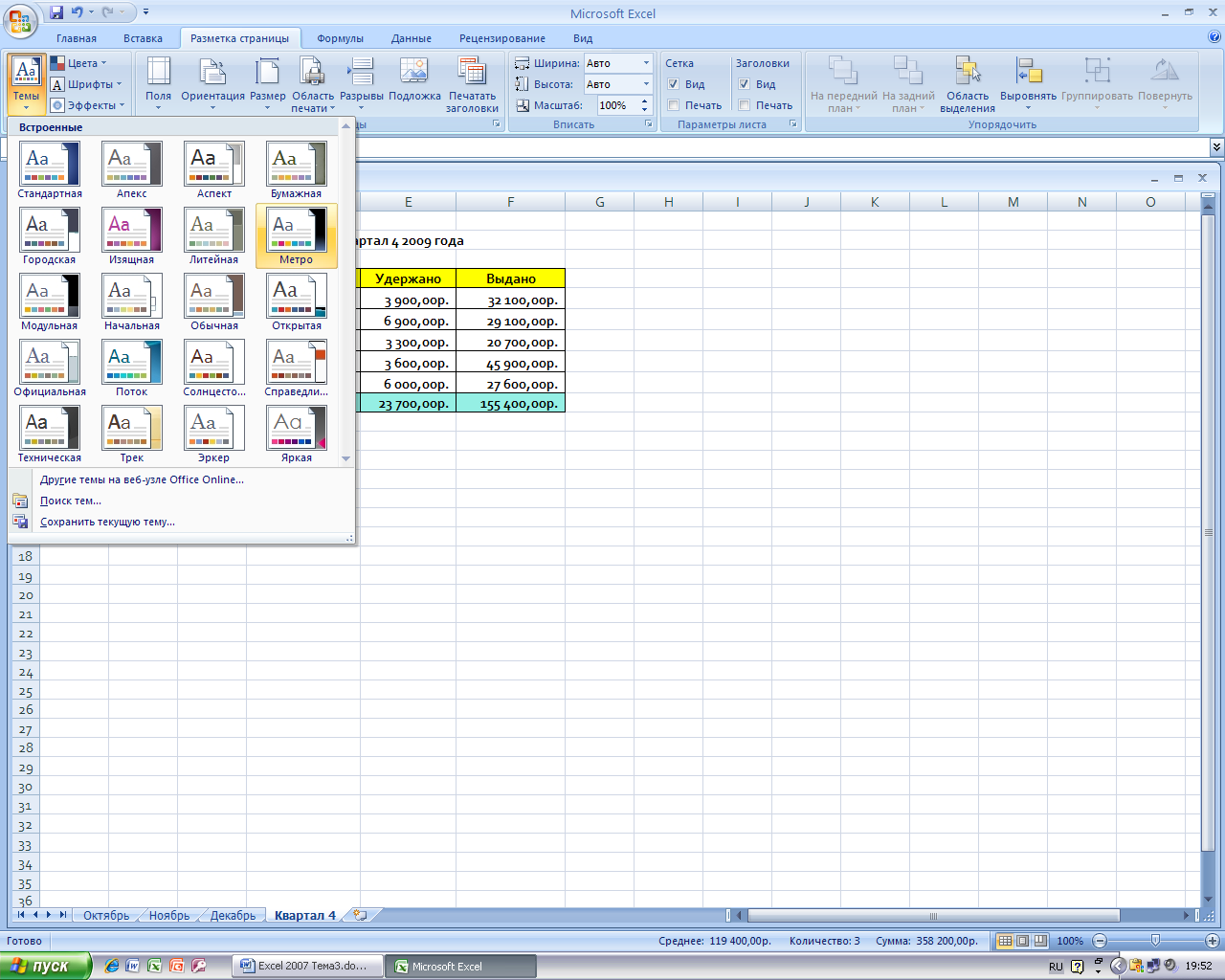
Task: Open the Формулы ribbon tab
Action: (340, 38)
